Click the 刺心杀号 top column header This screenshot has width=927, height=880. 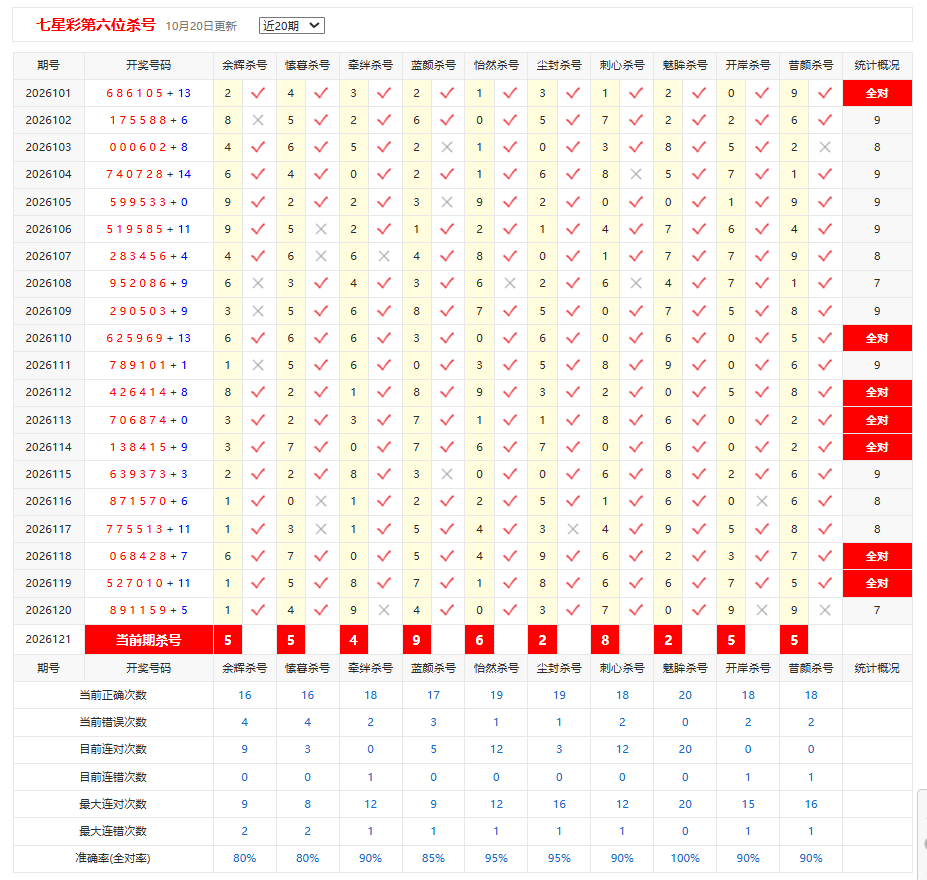click(622, 65)
